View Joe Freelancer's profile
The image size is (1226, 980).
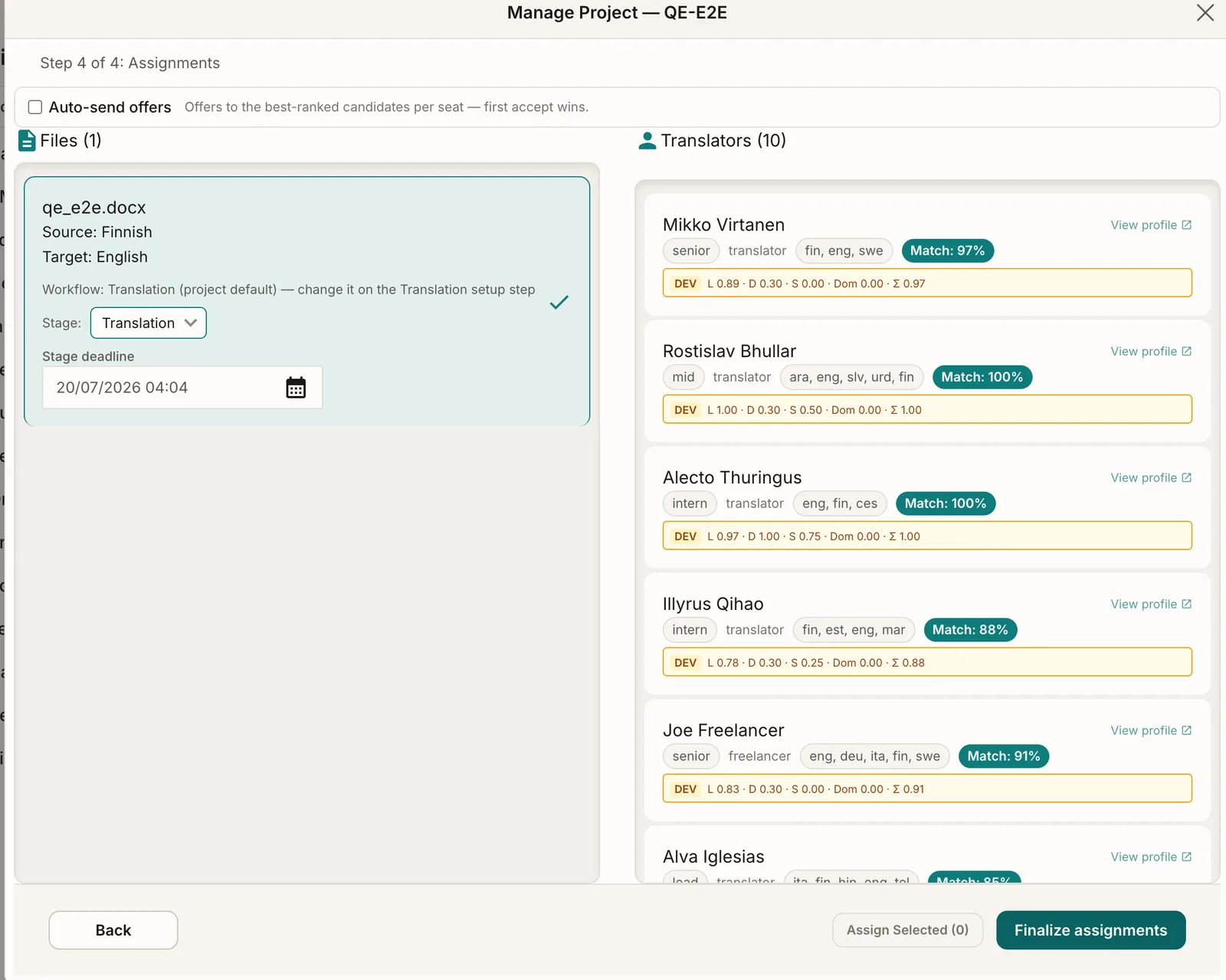click(x=1151, y=731)
